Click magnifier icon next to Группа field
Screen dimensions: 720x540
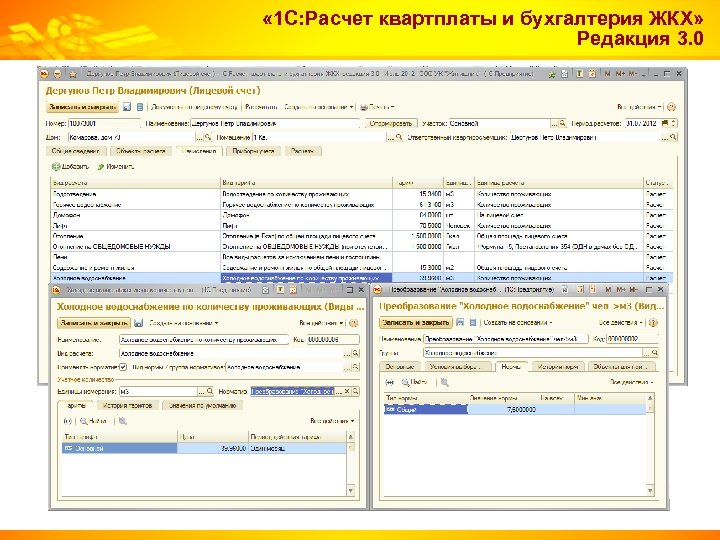[x=655, y=353]
